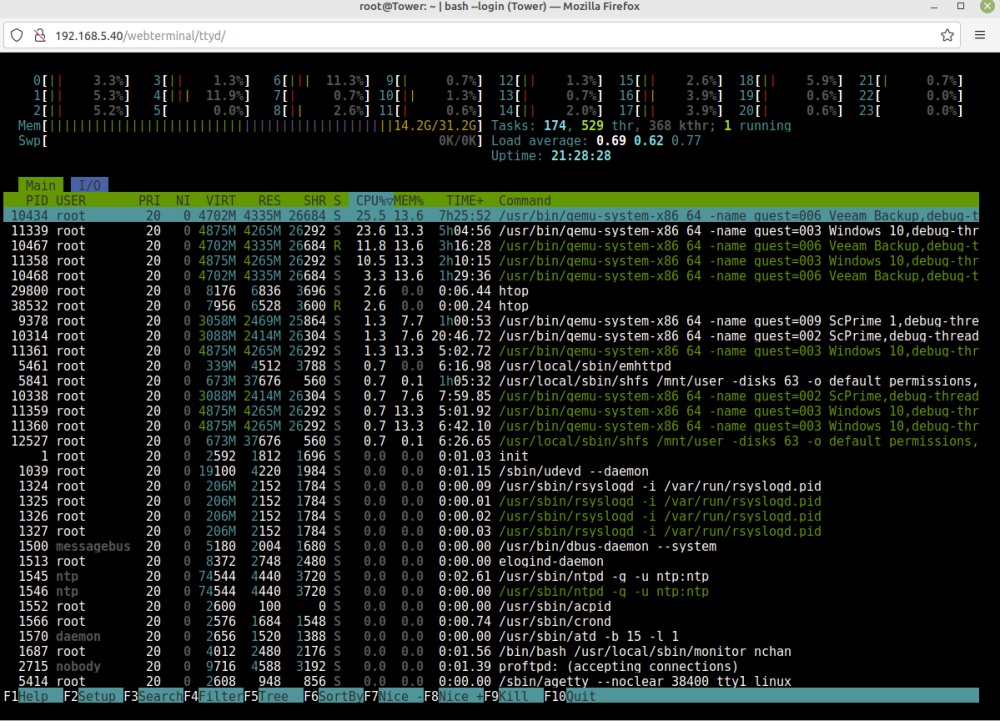Click F9 Kill in the function bar

click(x=513, y=696)
